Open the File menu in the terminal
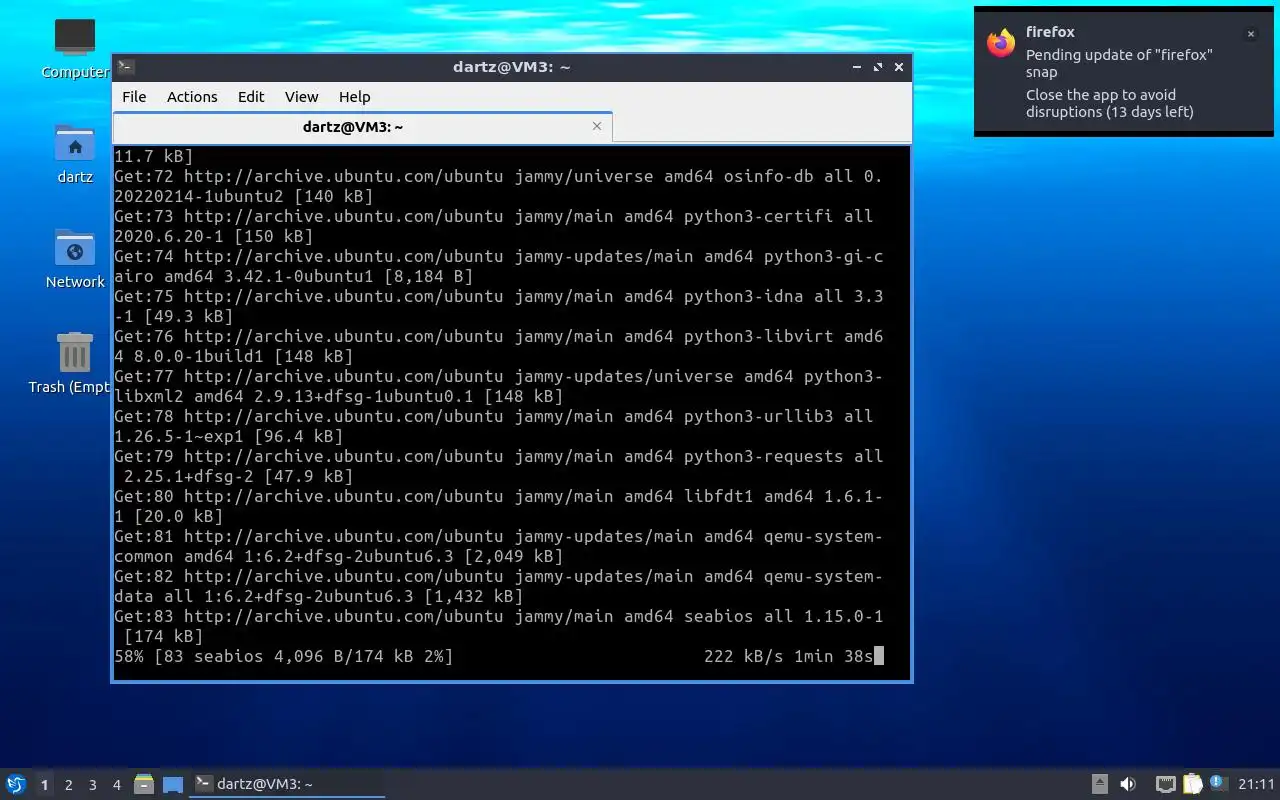1280x800 pixels. pyautogui.click(x=134, y=97)
